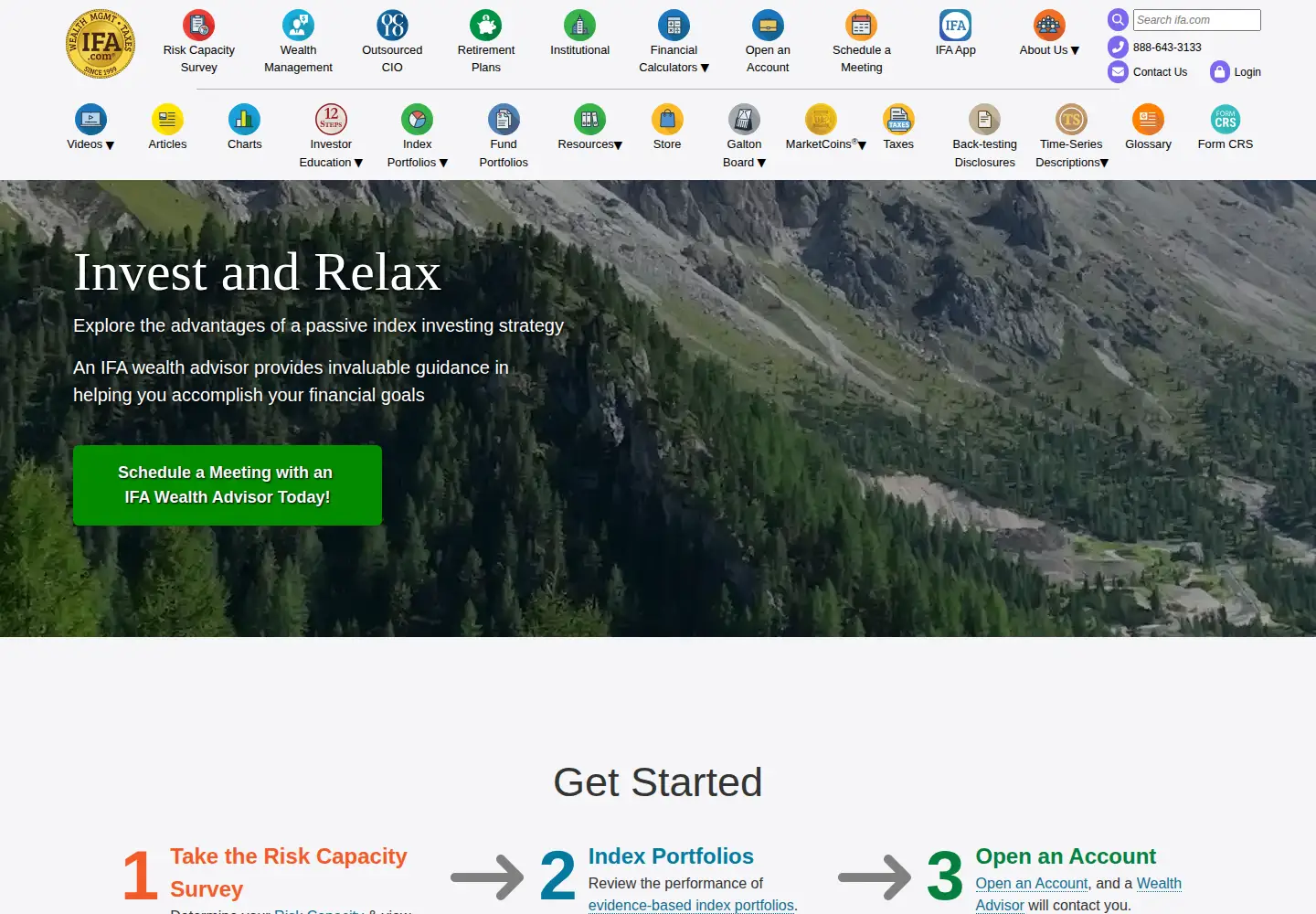Follow the Wealth Advisor link in step 3
Viewport: 1316px width, 914px height.
click(x=1078, y=894)
